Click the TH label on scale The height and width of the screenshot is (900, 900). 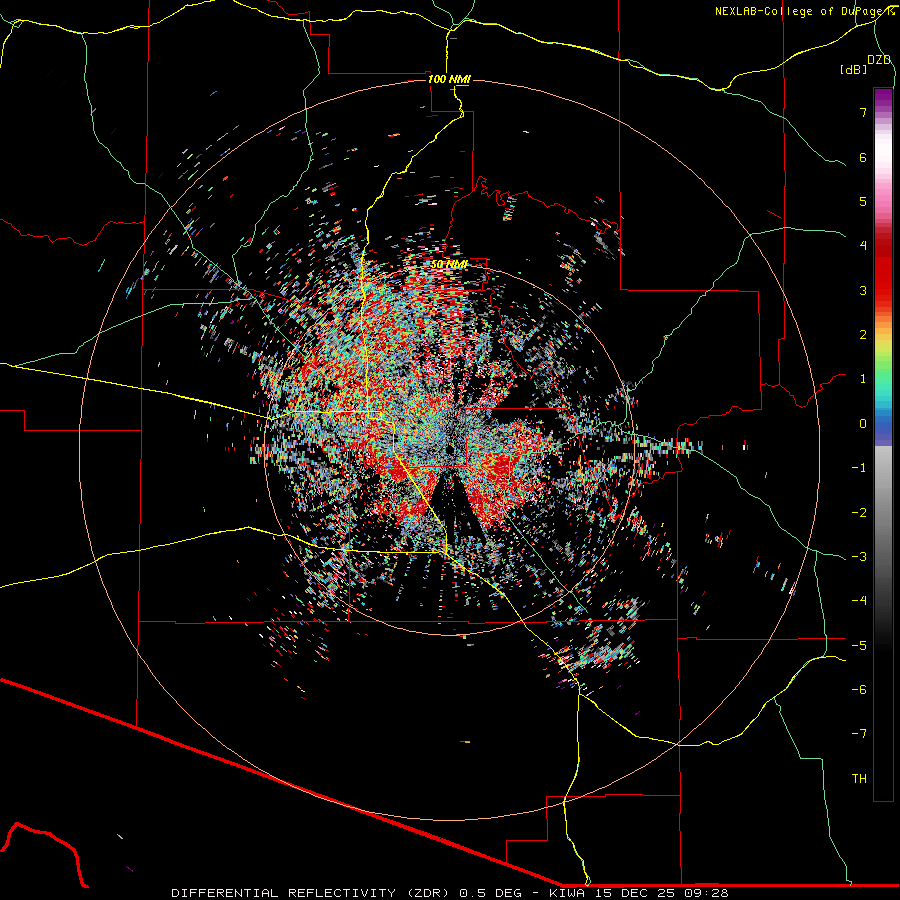859,779
